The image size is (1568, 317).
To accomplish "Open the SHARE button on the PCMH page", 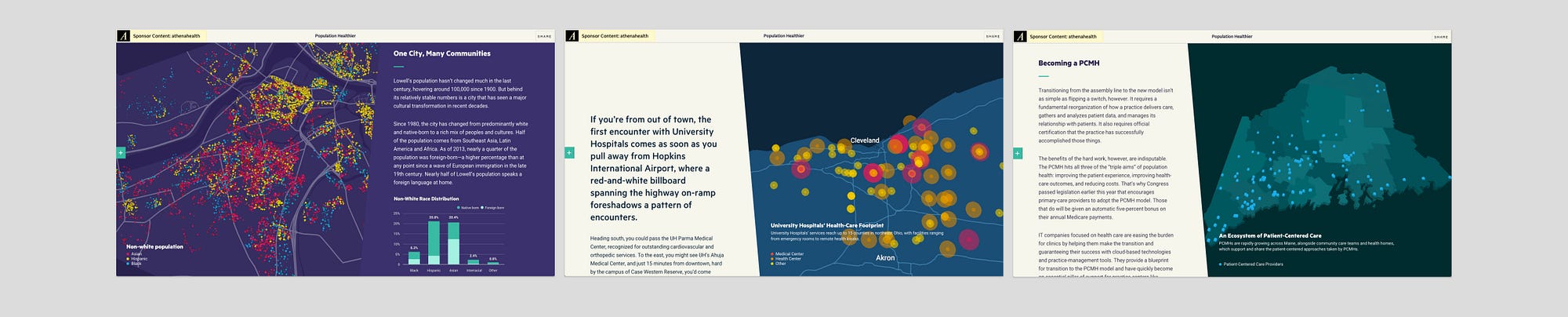I will click(x=1441, y=36).
